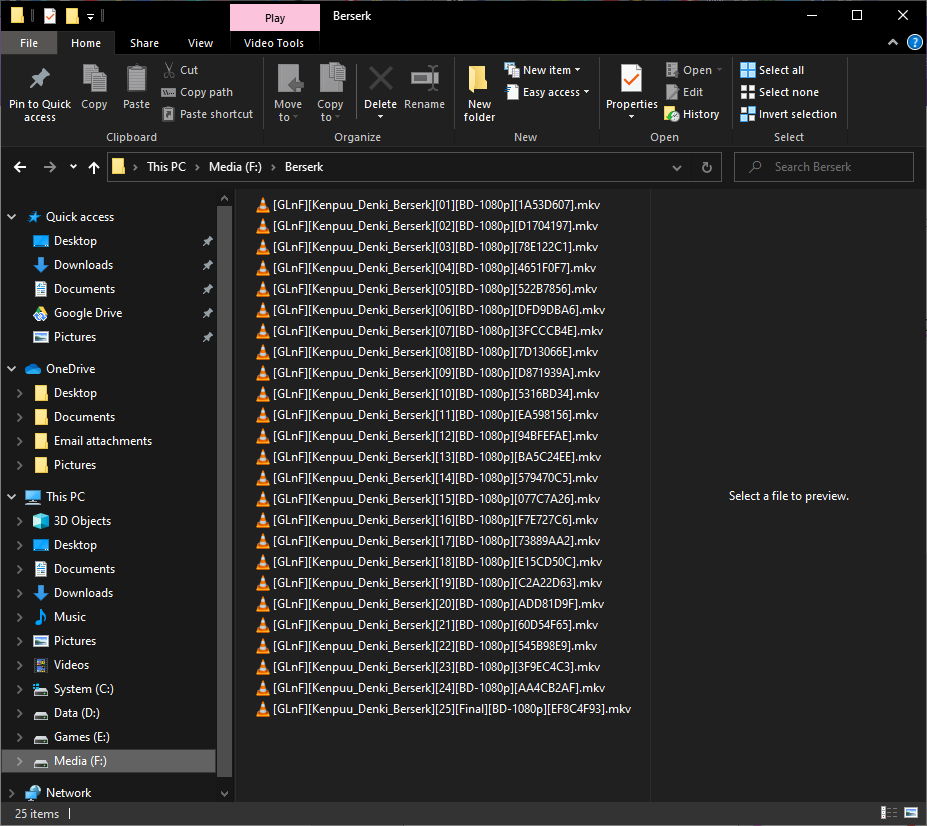
Task: Select Google Drive in Quick access
Action: click(88, 313)
